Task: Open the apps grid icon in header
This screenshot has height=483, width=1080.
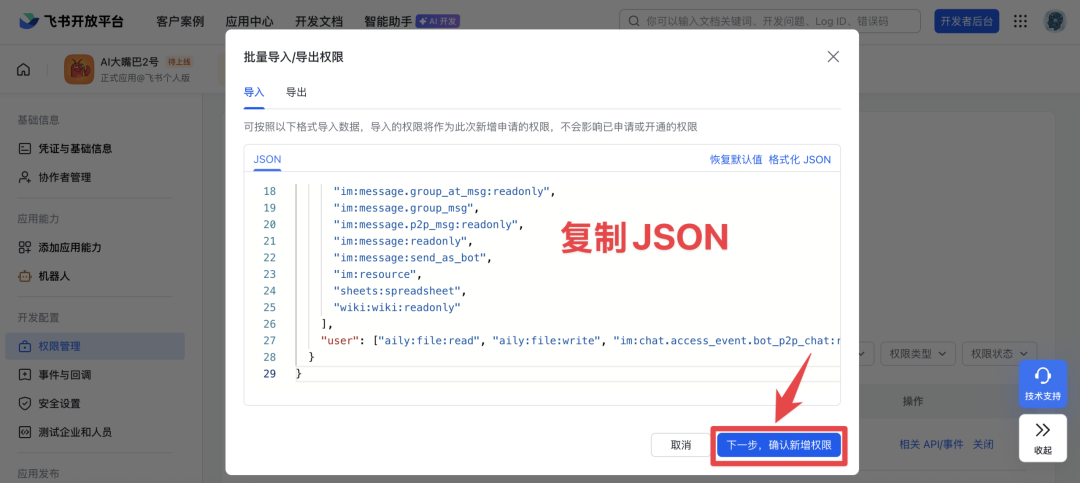Action: tap(1020, 21)
